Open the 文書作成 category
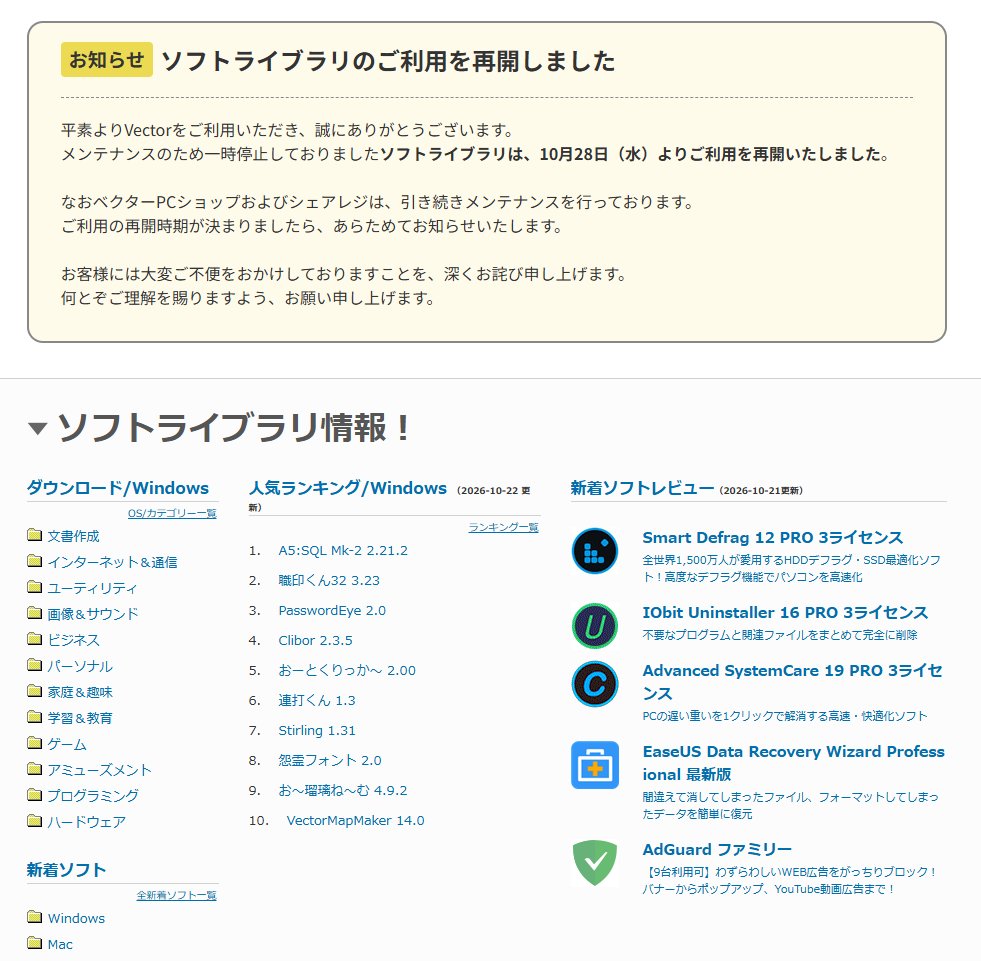 coord(73,536)
